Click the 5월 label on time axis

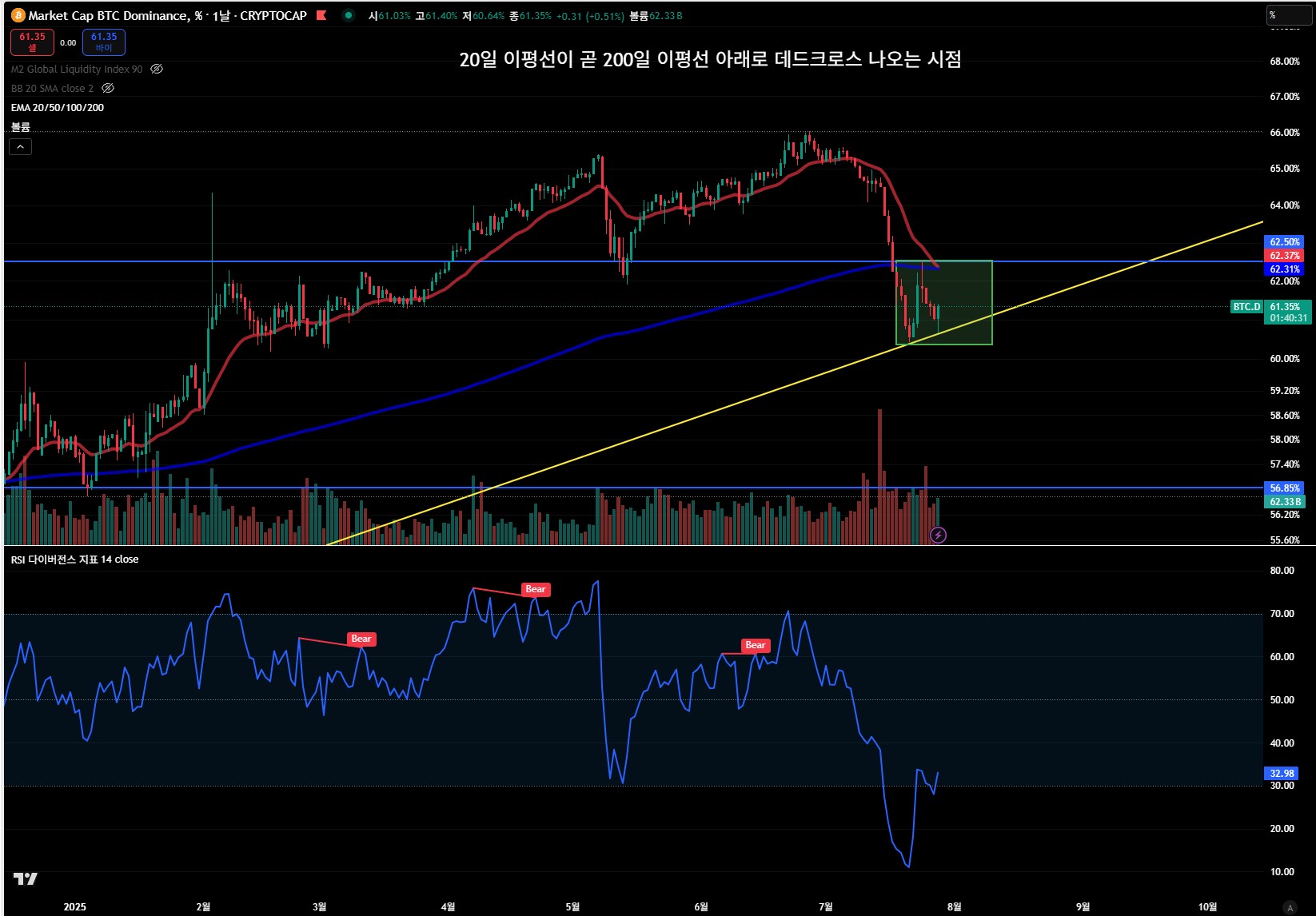tap(572, 906)
